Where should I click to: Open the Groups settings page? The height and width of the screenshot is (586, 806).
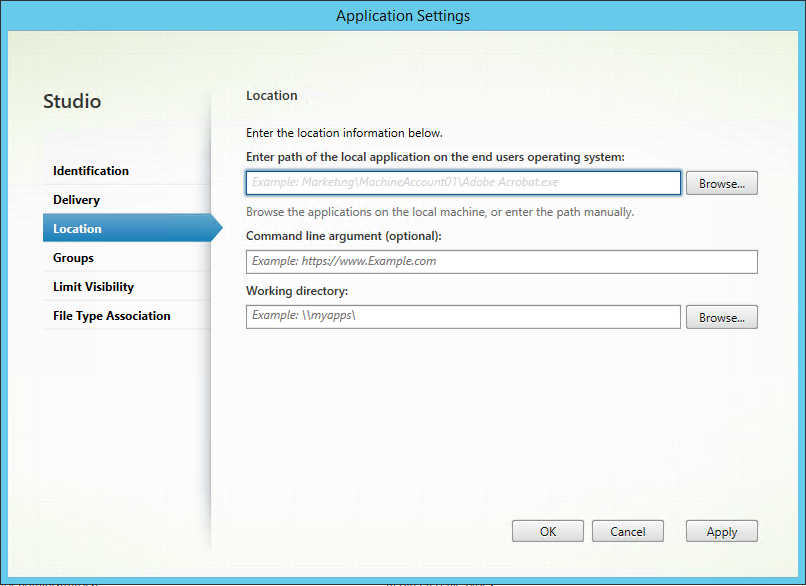pos(73,257)
